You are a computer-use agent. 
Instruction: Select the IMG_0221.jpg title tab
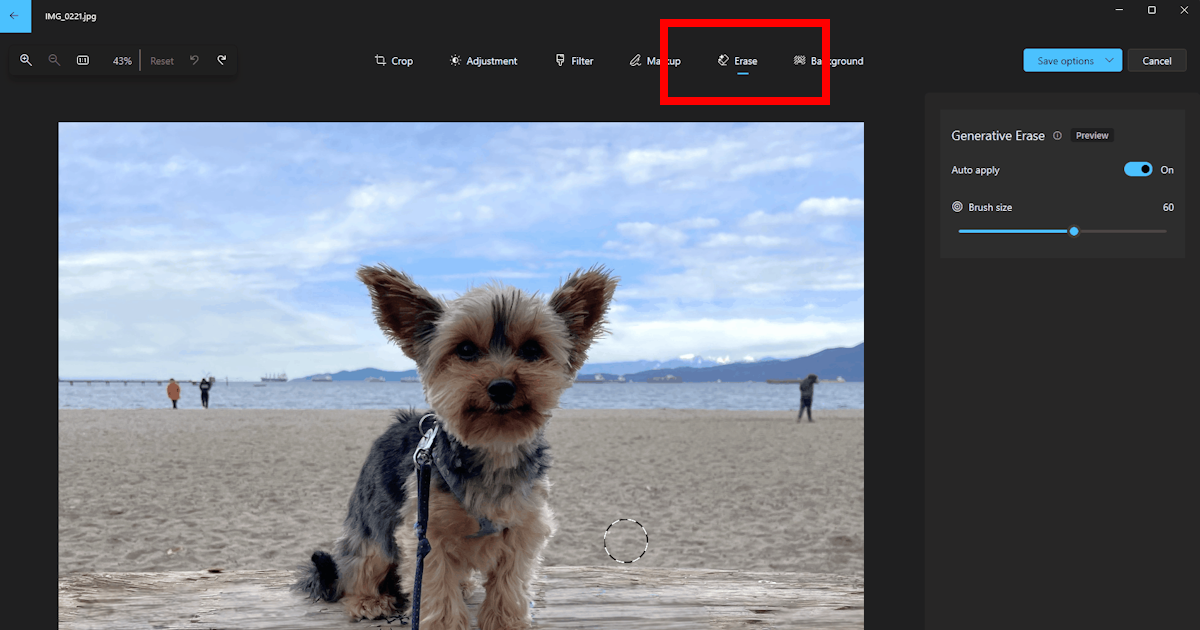pos(70,16)
